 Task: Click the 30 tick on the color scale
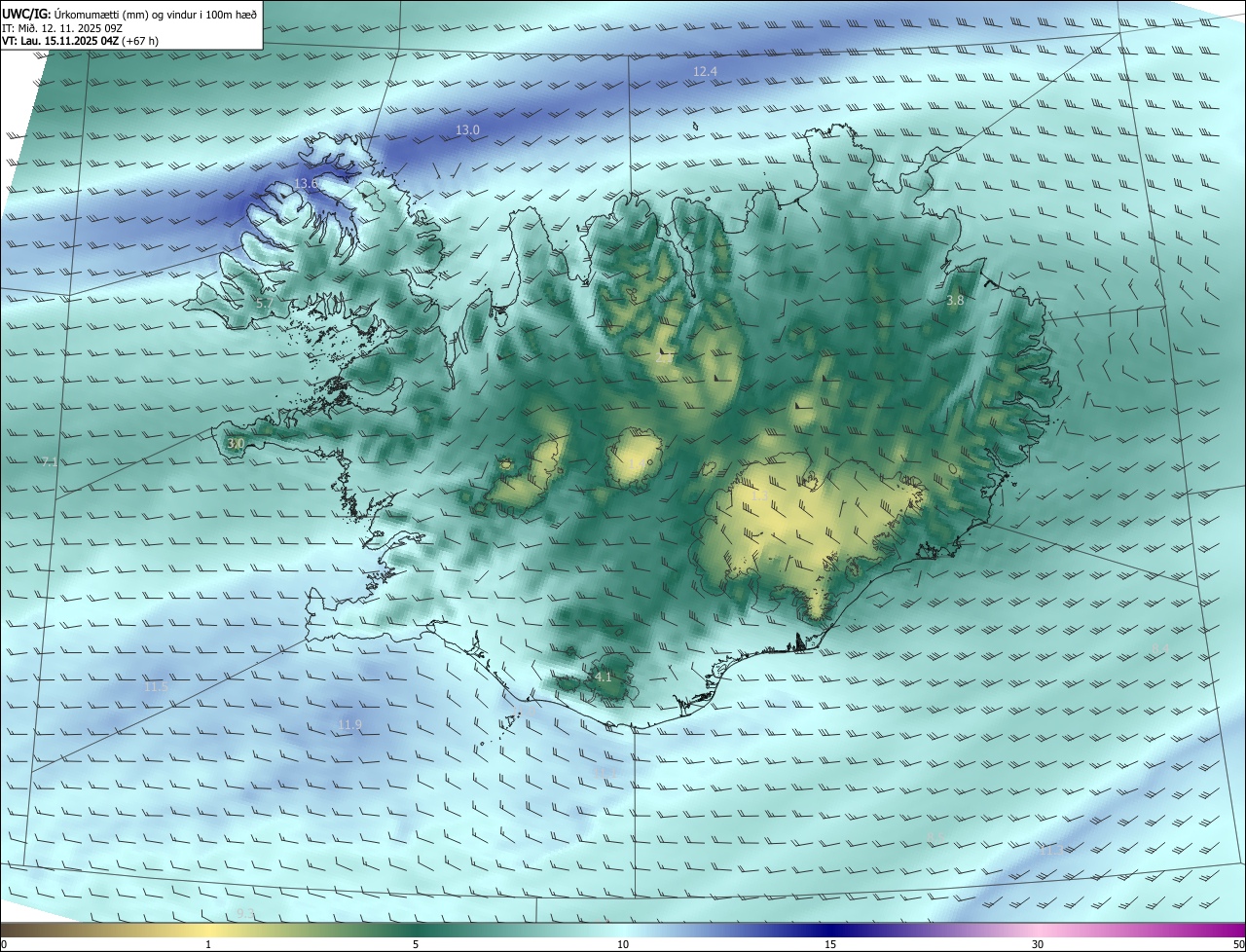pos(1038,944)
